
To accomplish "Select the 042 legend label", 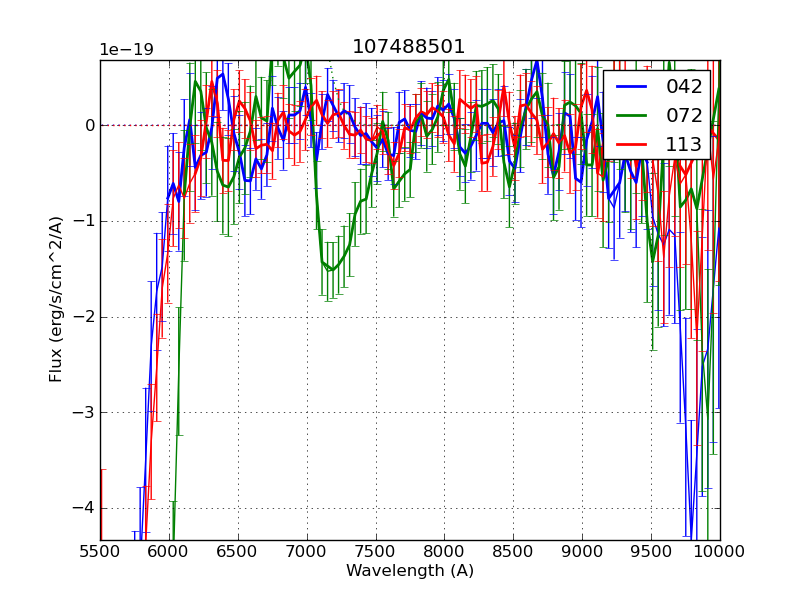I will click(684, 86).
